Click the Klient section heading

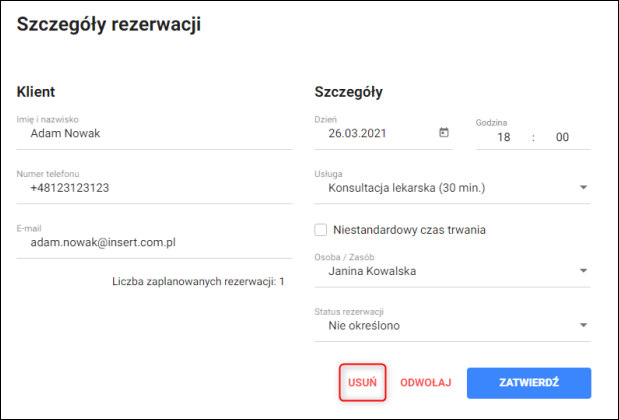[x=36, y=92]
